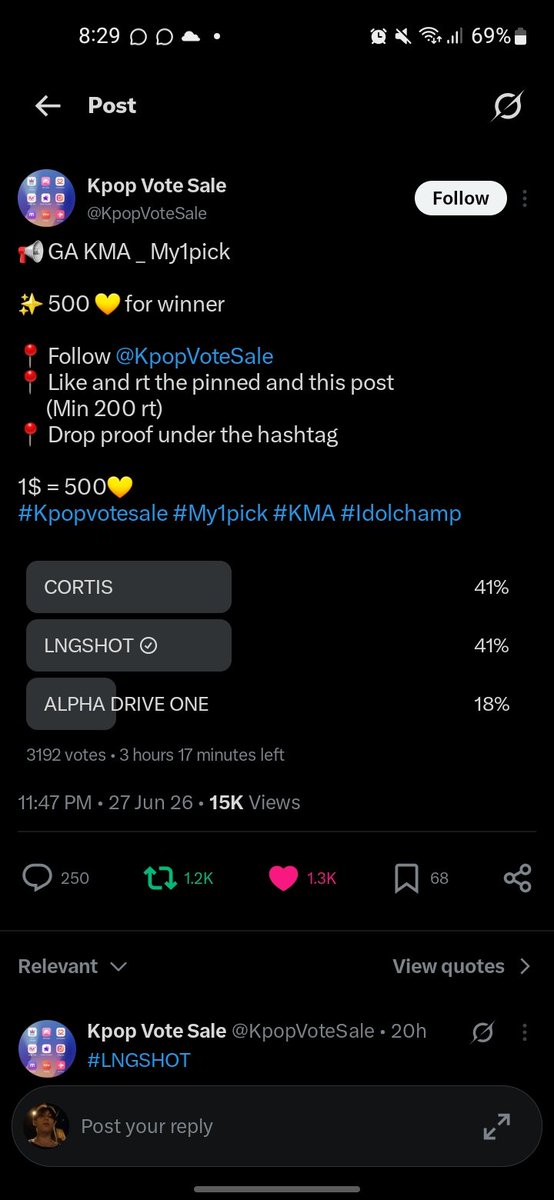Screen dimensions: 554x1200
Task: Open the @KpopVoteSale mention link
Action: point(194,356)
